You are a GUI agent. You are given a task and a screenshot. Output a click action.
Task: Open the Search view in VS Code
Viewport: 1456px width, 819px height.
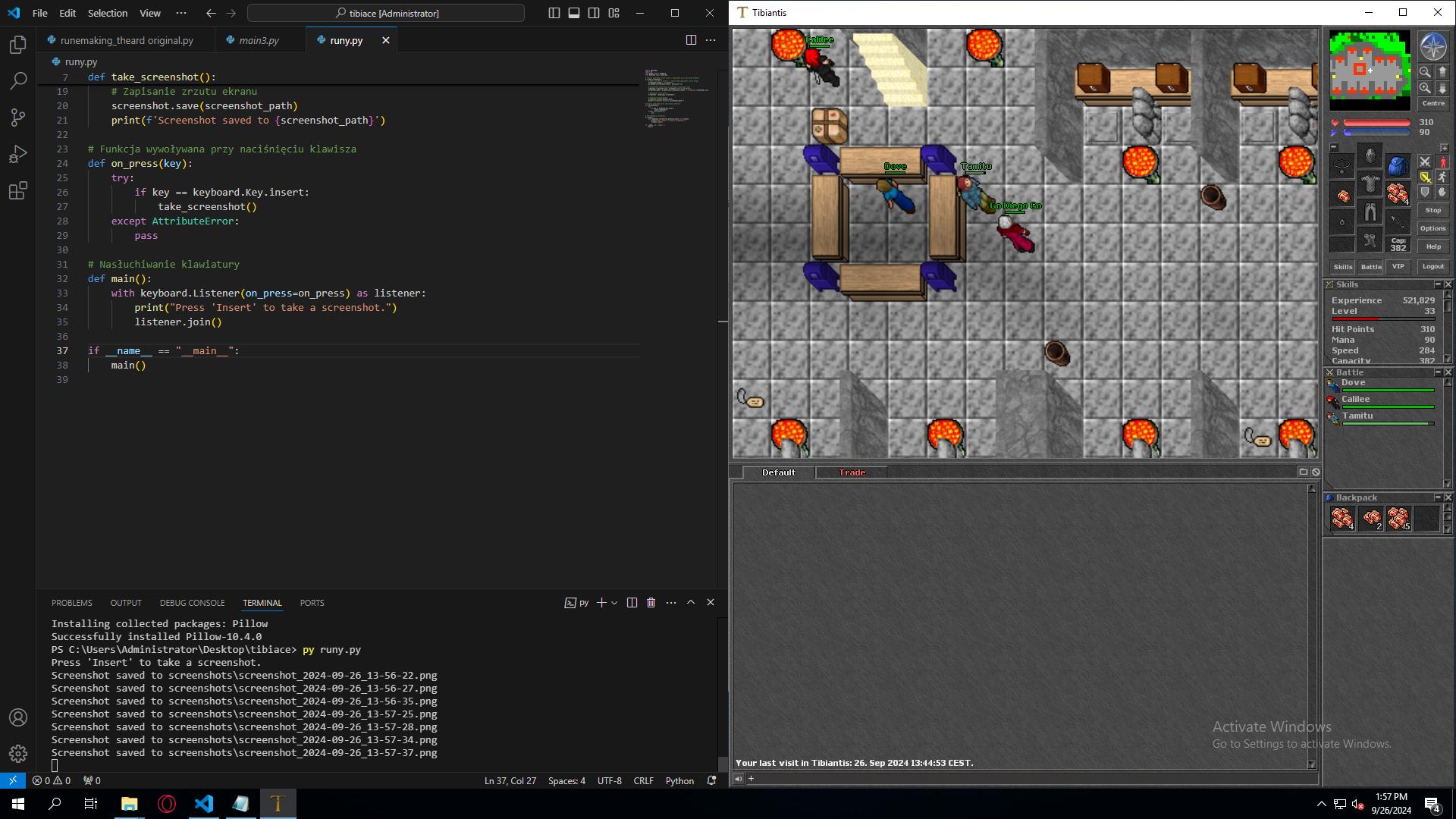pos(18,81)
